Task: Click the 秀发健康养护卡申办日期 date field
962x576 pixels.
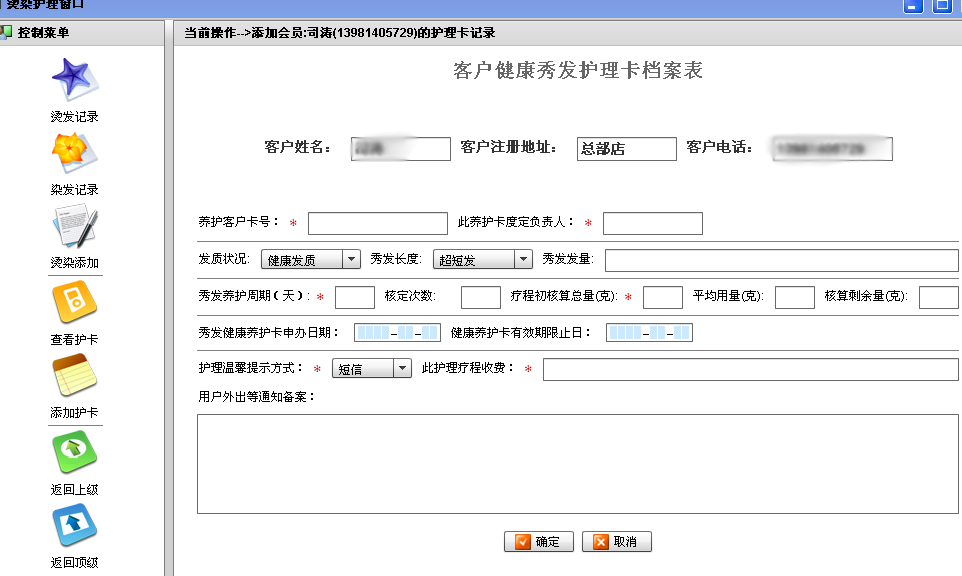Action: coord(398,332)
